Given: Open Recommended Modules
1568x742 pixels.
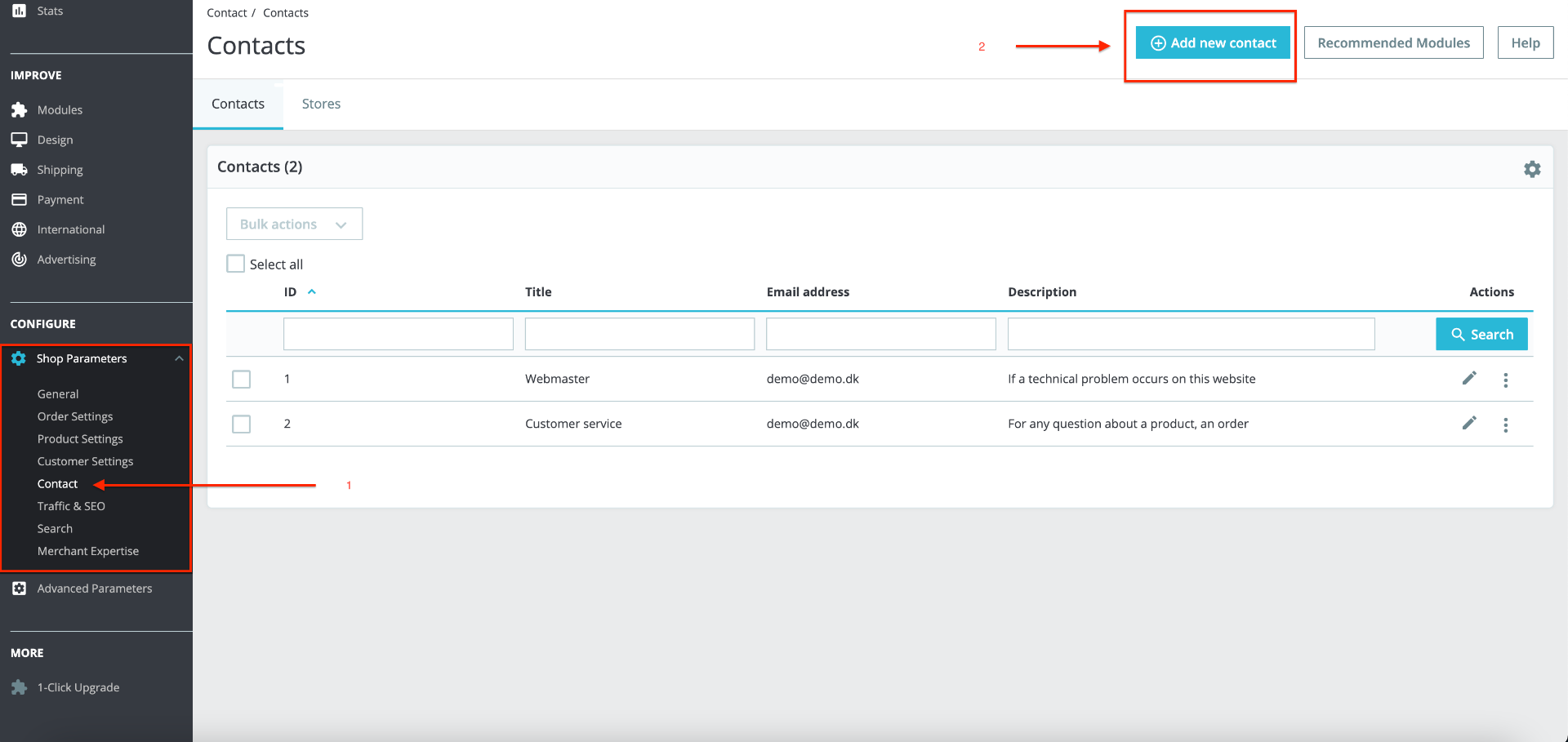Looking at the screenshot, I should (x=1393, y=42).
